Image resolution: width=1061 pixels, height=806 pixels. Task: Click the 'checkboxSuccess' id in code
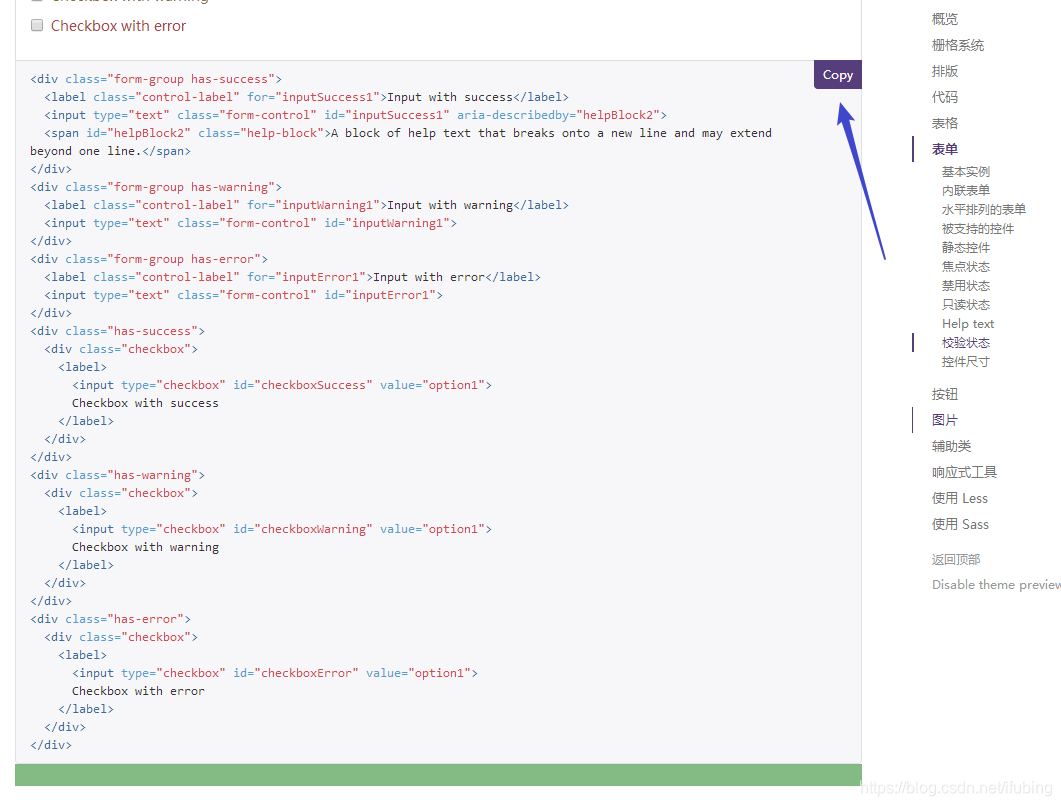313,385
